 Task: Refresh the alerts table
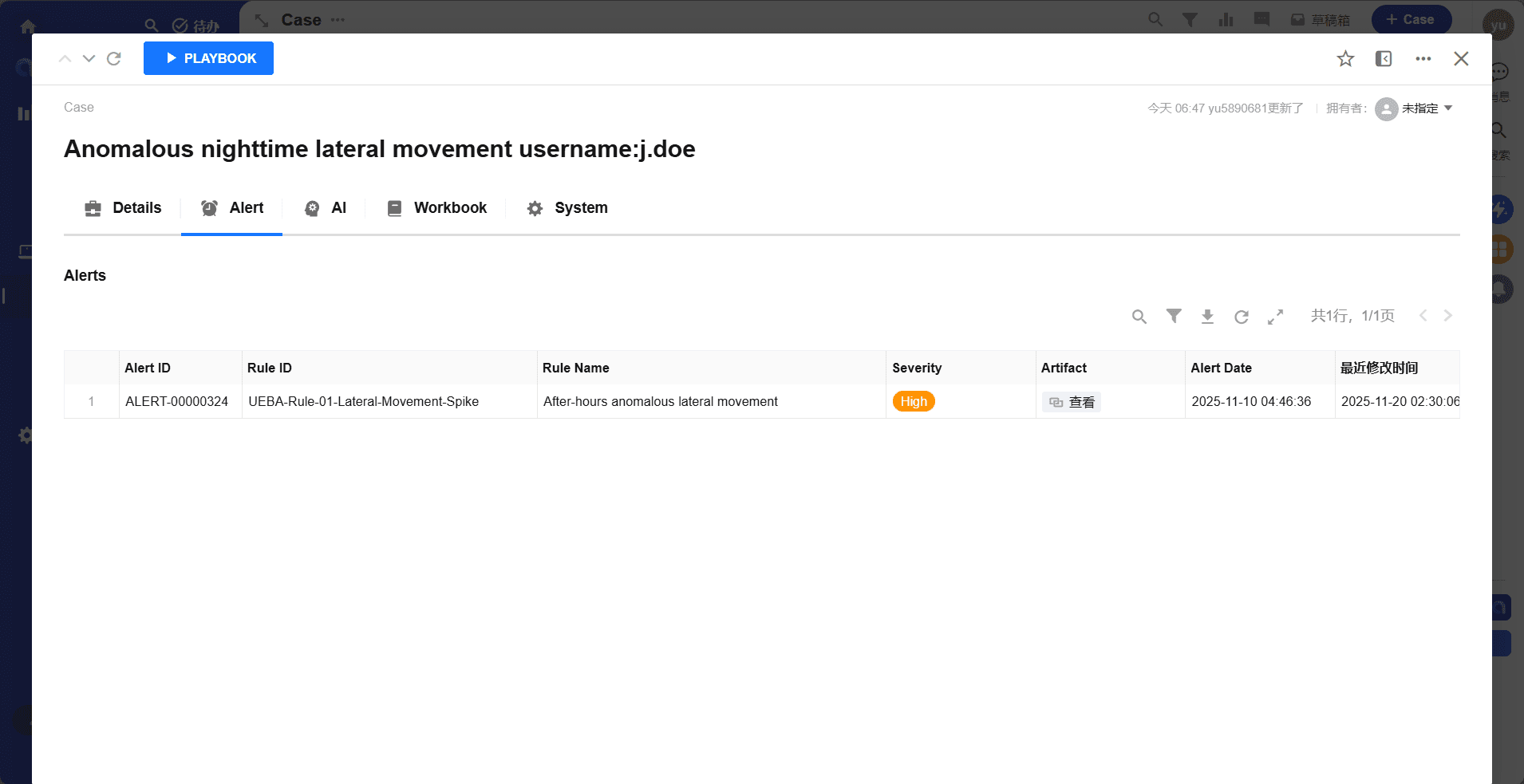pyautogui.click(x=1241, y=317)
